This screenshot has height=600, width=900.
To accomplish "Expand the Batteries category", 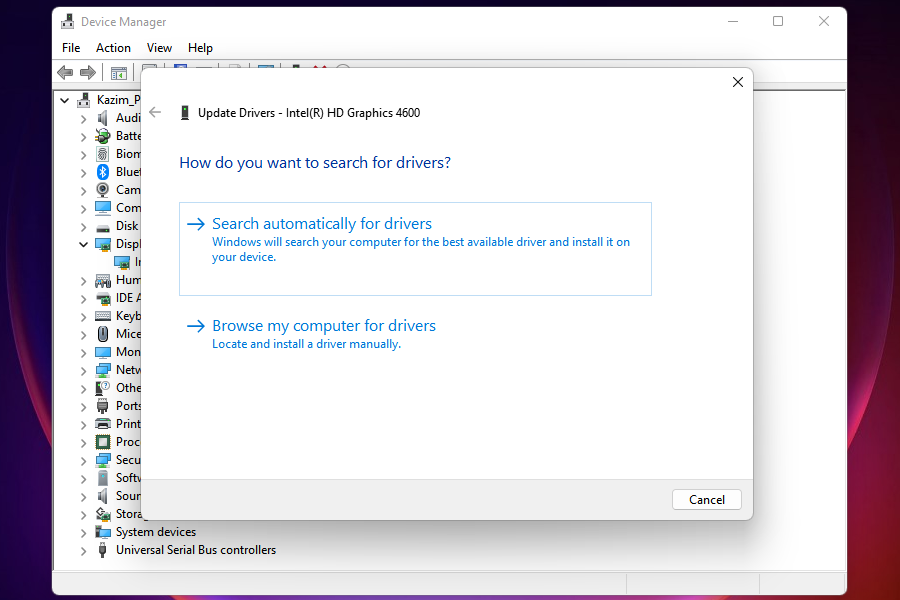I will (x=84, y=137).
